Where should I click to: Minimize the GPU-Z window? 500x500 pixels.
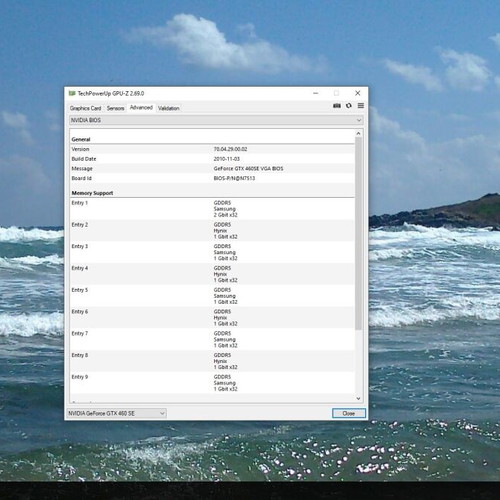click(x=316, y=93)
